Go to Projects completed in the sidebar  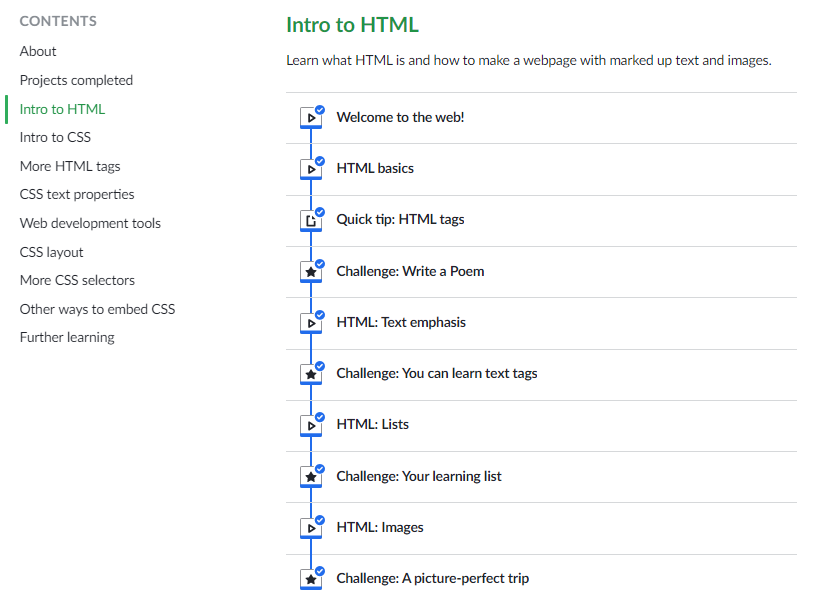(x=76, y=80)
